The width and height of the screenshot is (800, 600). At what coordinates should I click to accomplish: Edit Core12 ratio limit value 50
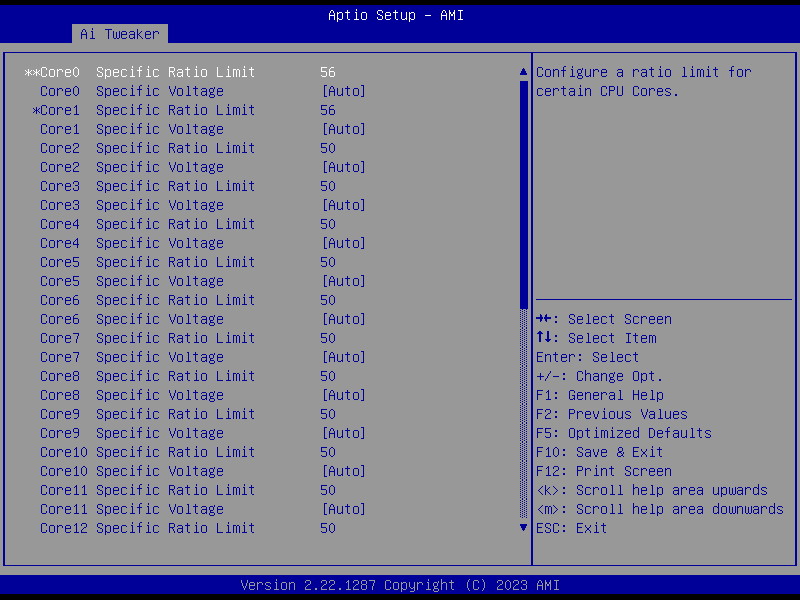coord(328,528)
